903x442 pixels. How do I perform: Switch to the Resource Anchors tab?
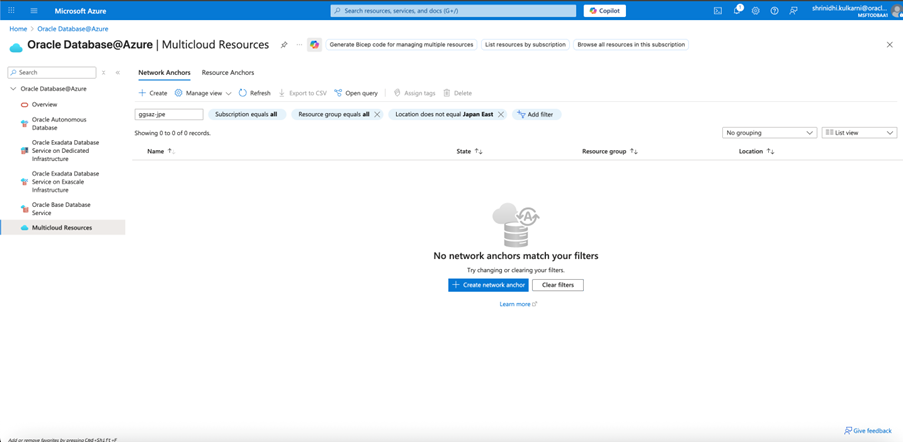click(x=227, y=73)
